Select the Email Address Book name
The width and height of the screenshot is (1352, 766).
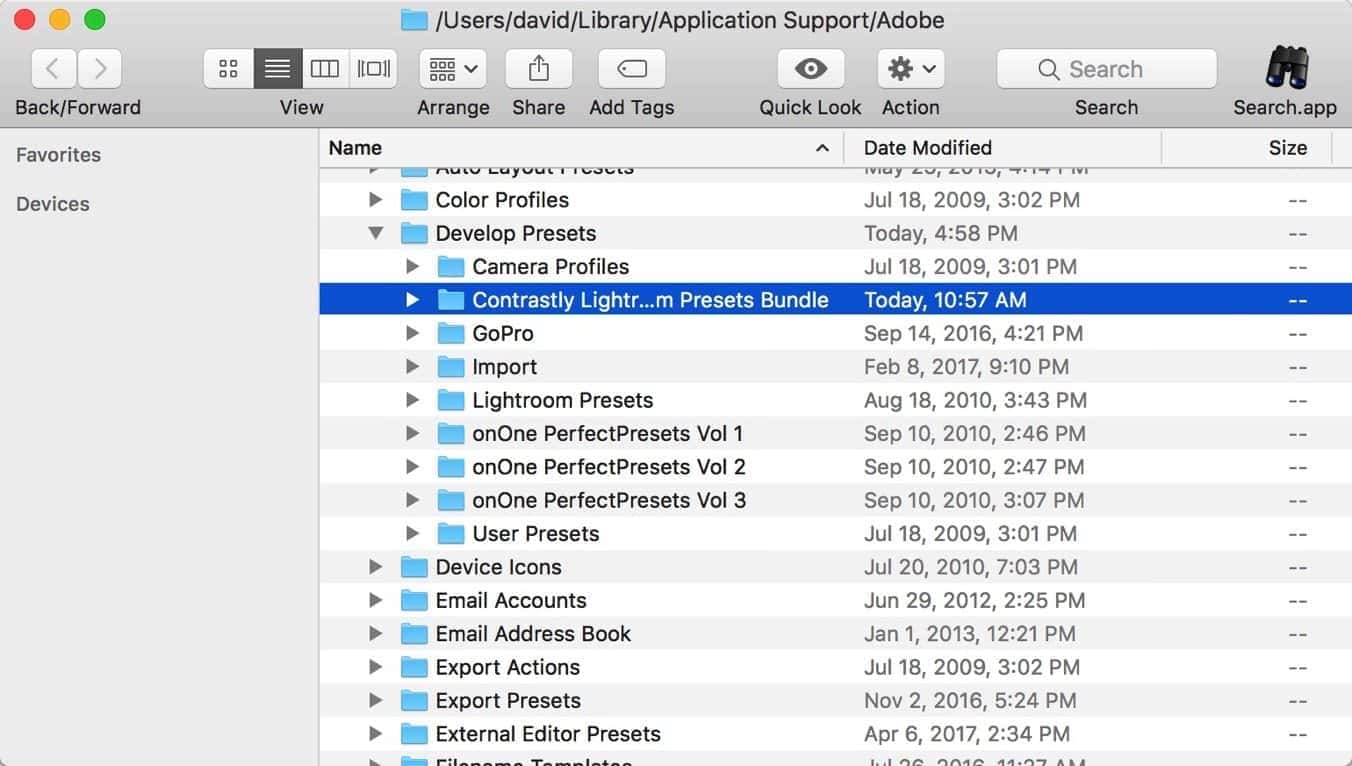(x=533, y=634)
